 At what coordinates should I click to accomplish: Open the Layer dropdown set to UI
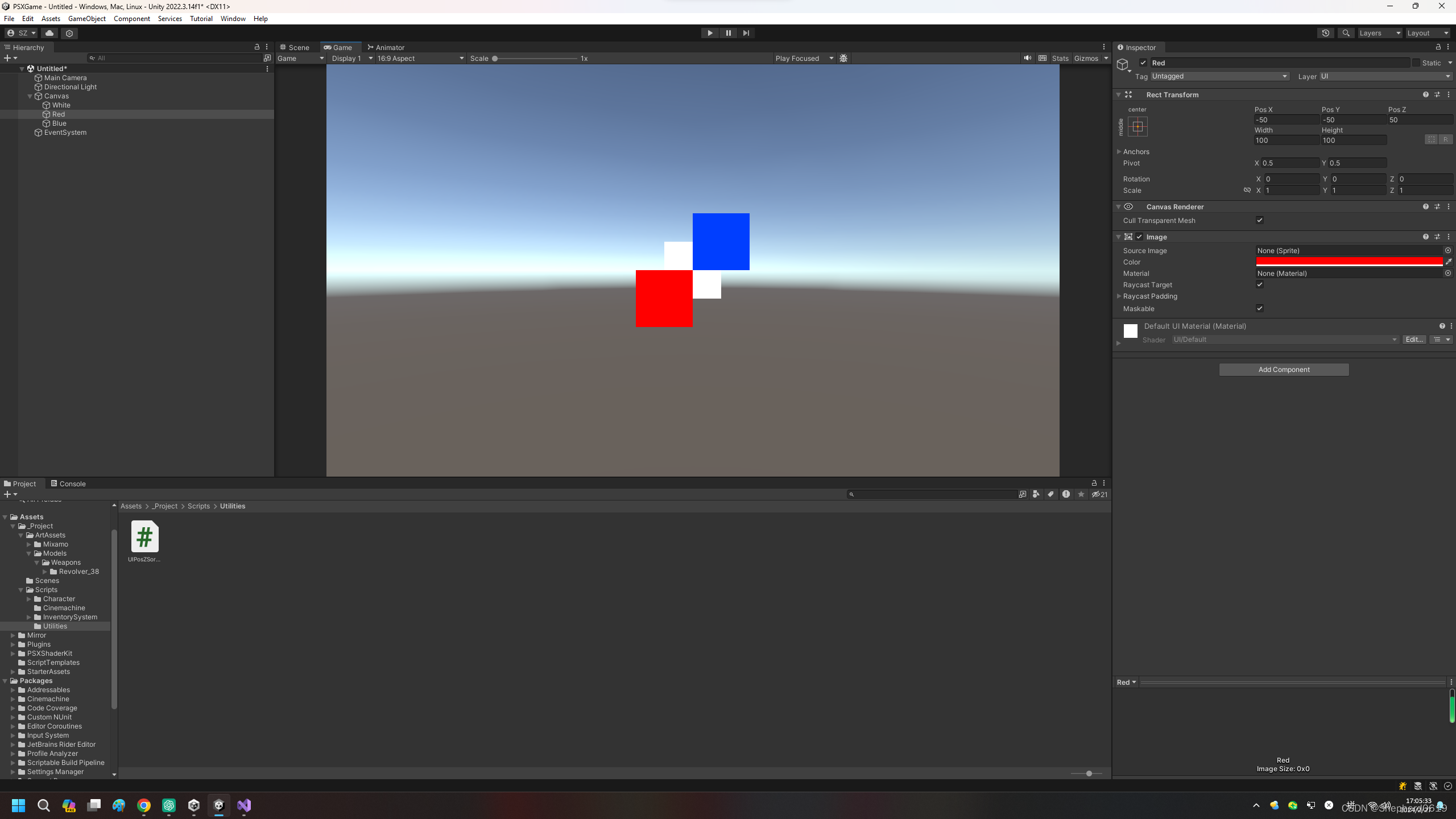point(1384,76)
